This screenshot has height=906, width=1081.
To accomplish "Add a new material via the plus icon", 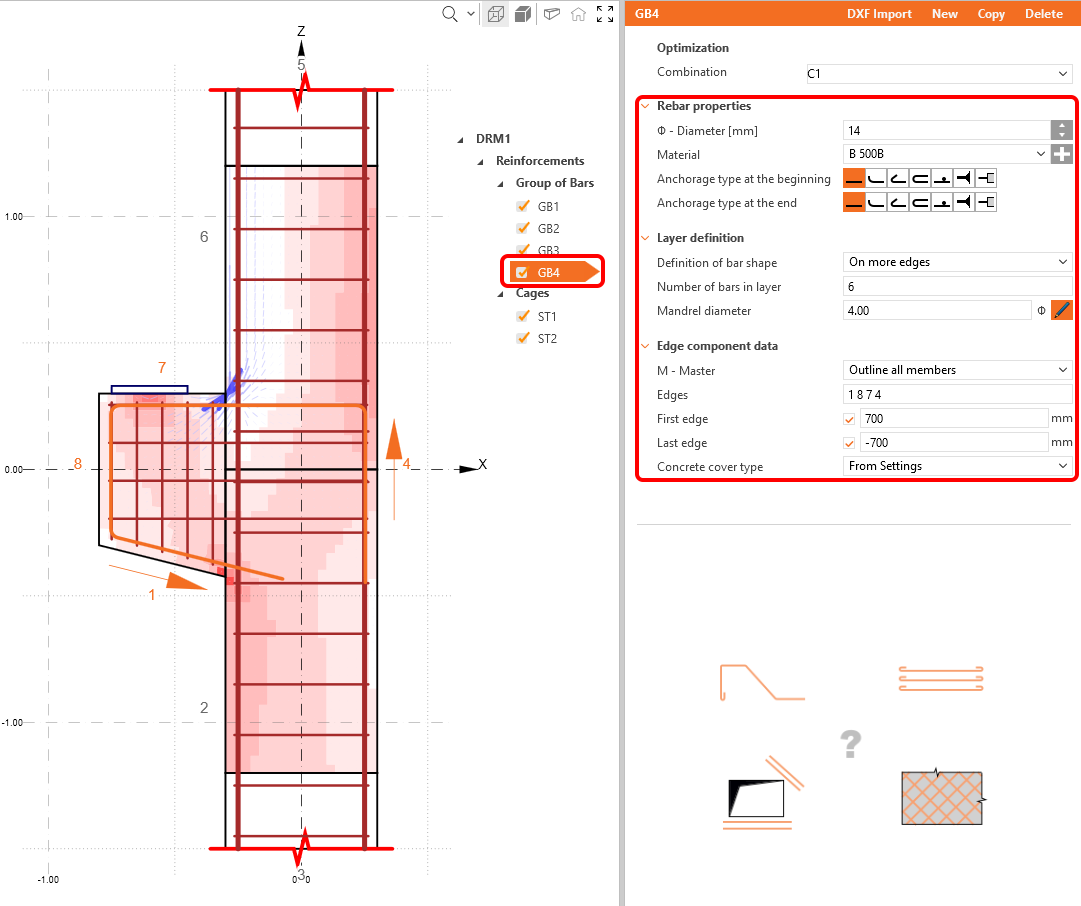I will pos(1061,153).
